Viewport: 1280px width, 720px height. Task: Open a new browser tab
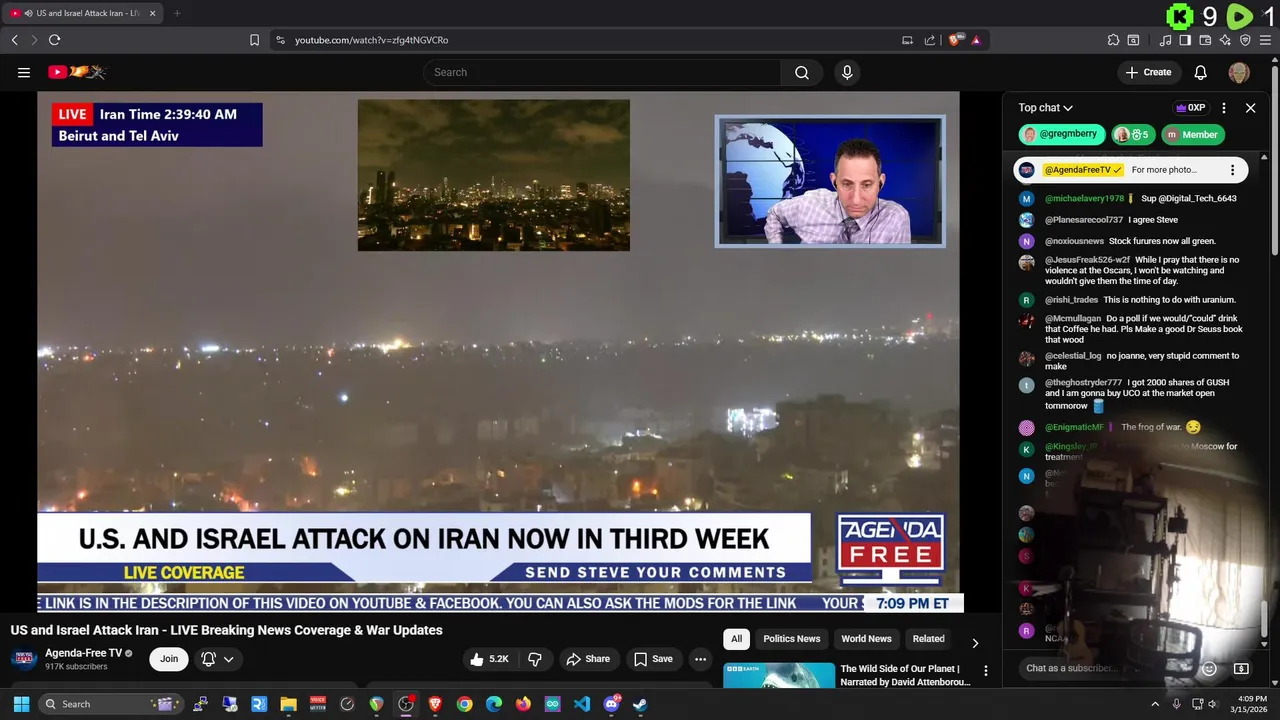click(x=177, y=13)
